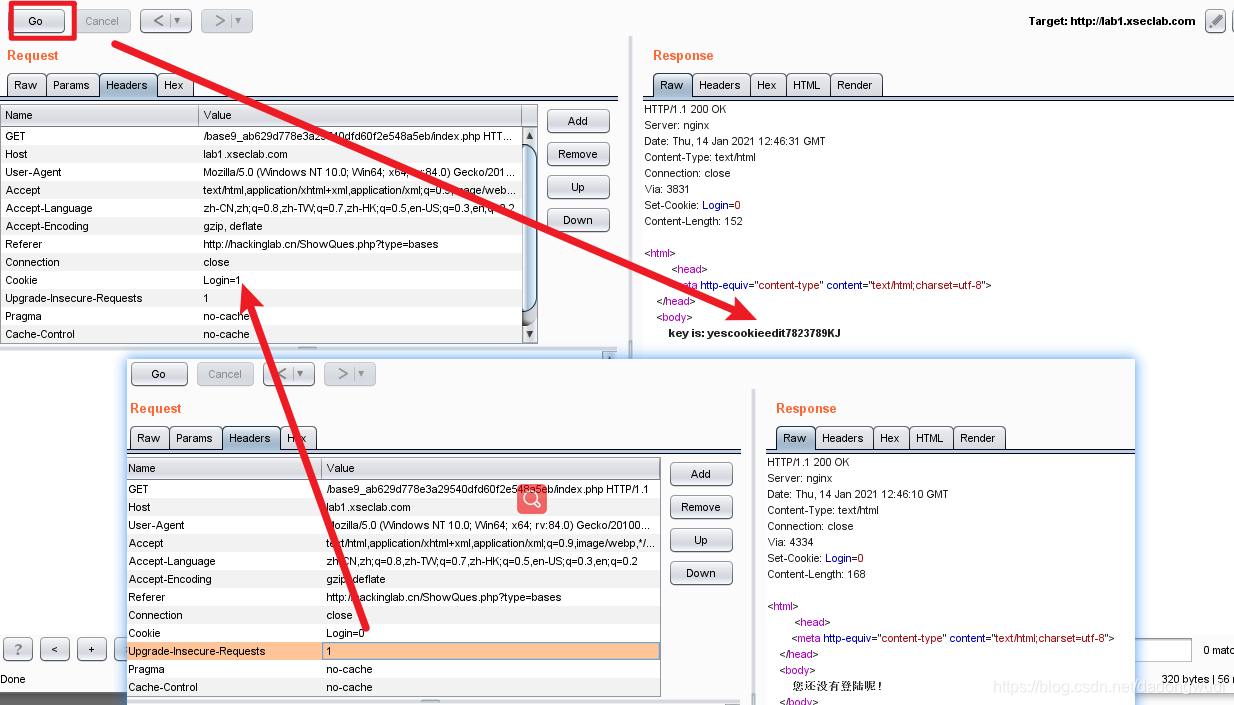Screen dimensions: 1234x705
Task: Select the highlighted Upgrade-Insecure-Requests row in lower table
Action: click(x=393, y=651)
